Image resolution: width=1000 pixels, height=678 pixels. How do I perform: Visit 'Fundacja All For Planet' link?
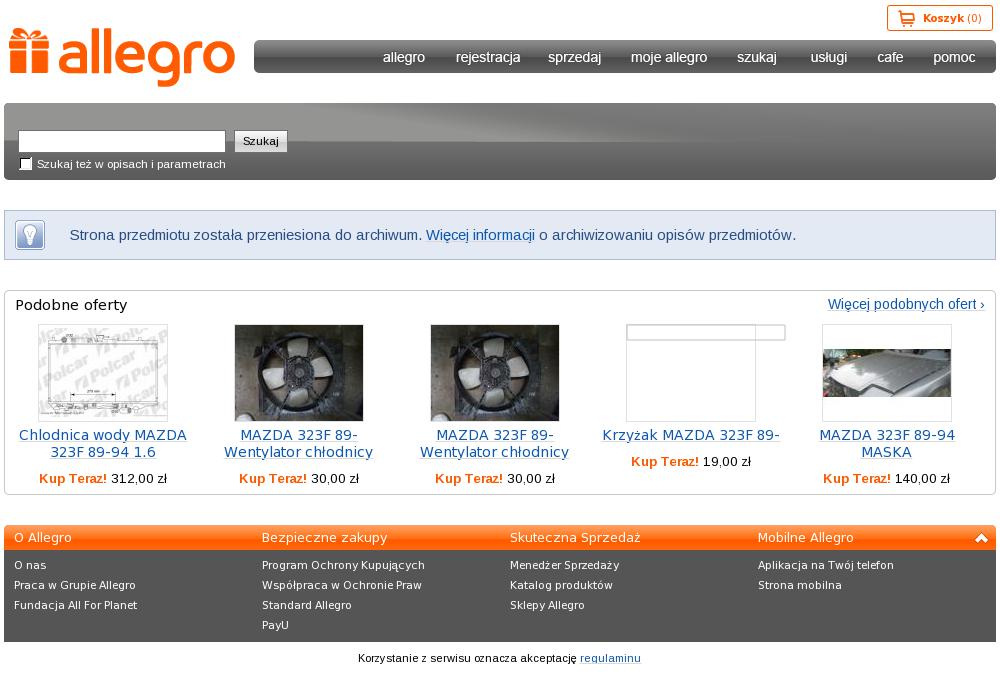(75, 605)
